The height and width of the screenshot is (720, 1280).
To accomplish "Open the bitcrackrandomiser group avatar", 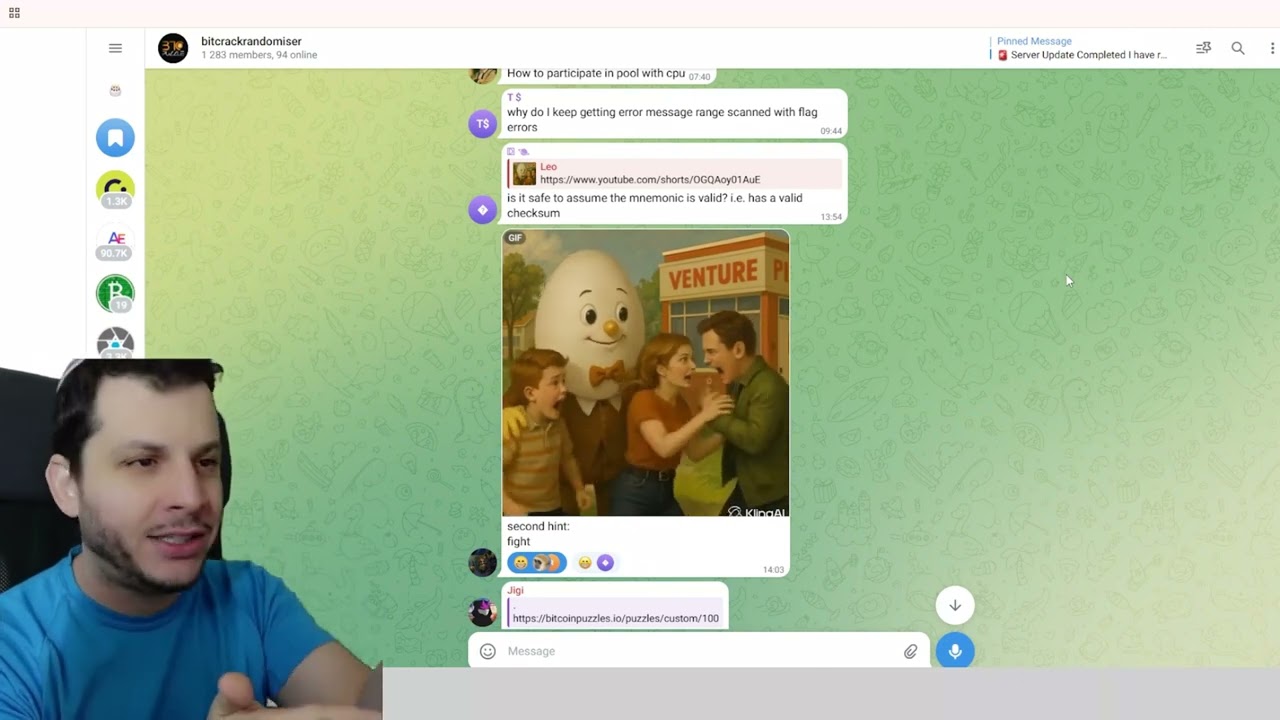I will [173, 48].
